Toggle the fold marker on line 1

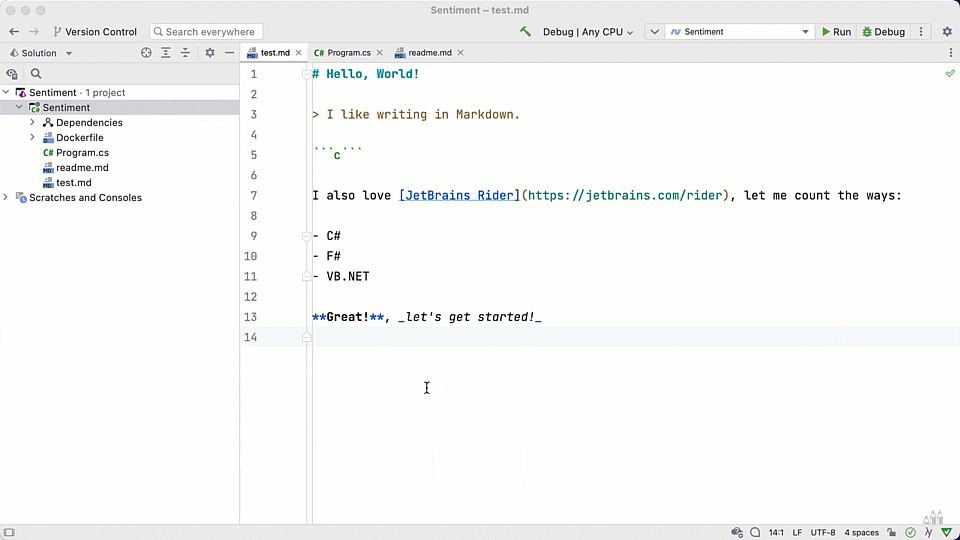[307, 74]
